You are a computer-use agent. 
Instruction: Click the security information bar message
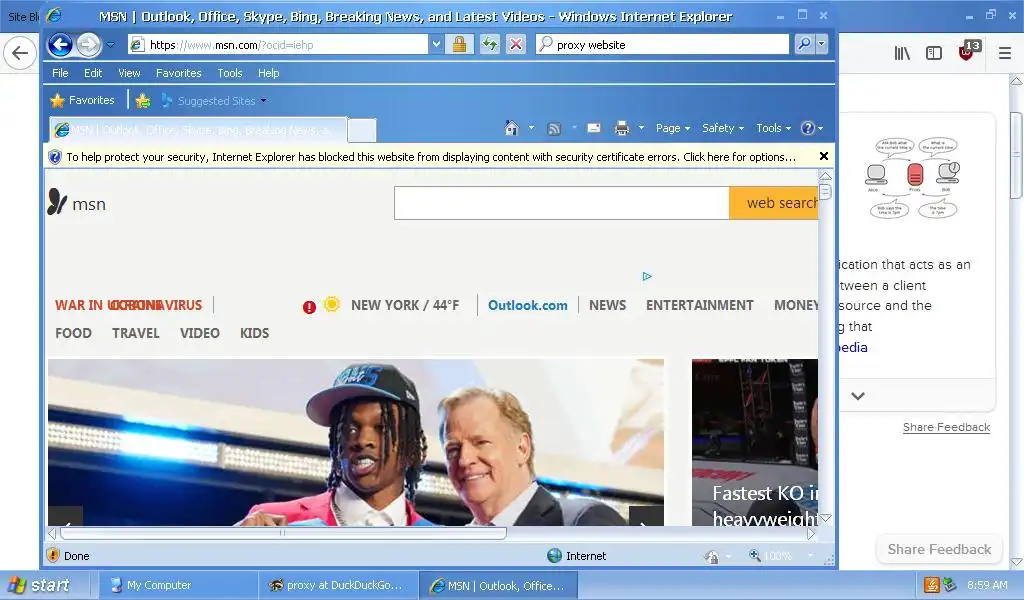(431, 157)
